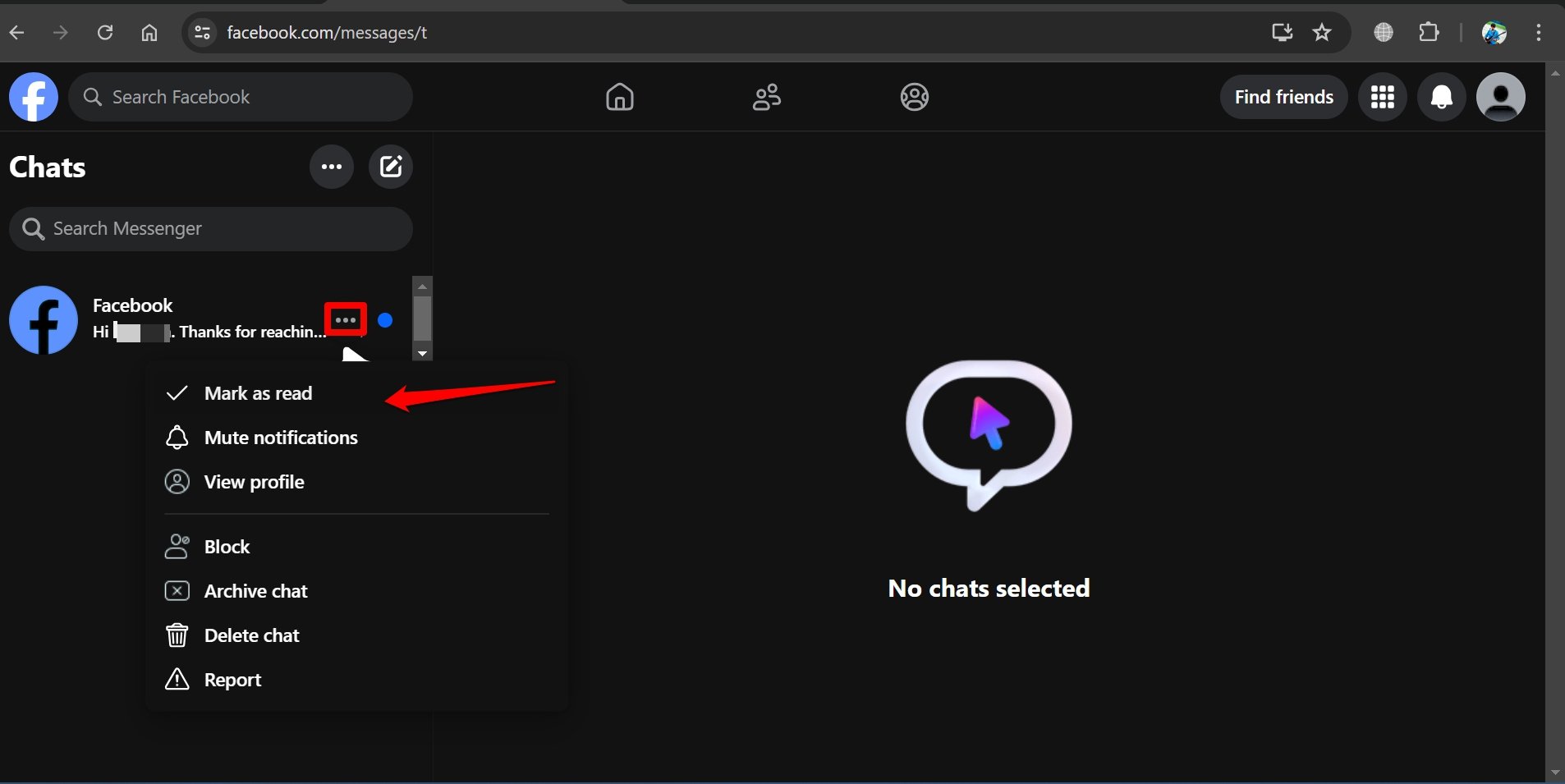This screenshot has width=1565, height=784.
Task: Select Mark as read
Action: click(x=356, y=393)
